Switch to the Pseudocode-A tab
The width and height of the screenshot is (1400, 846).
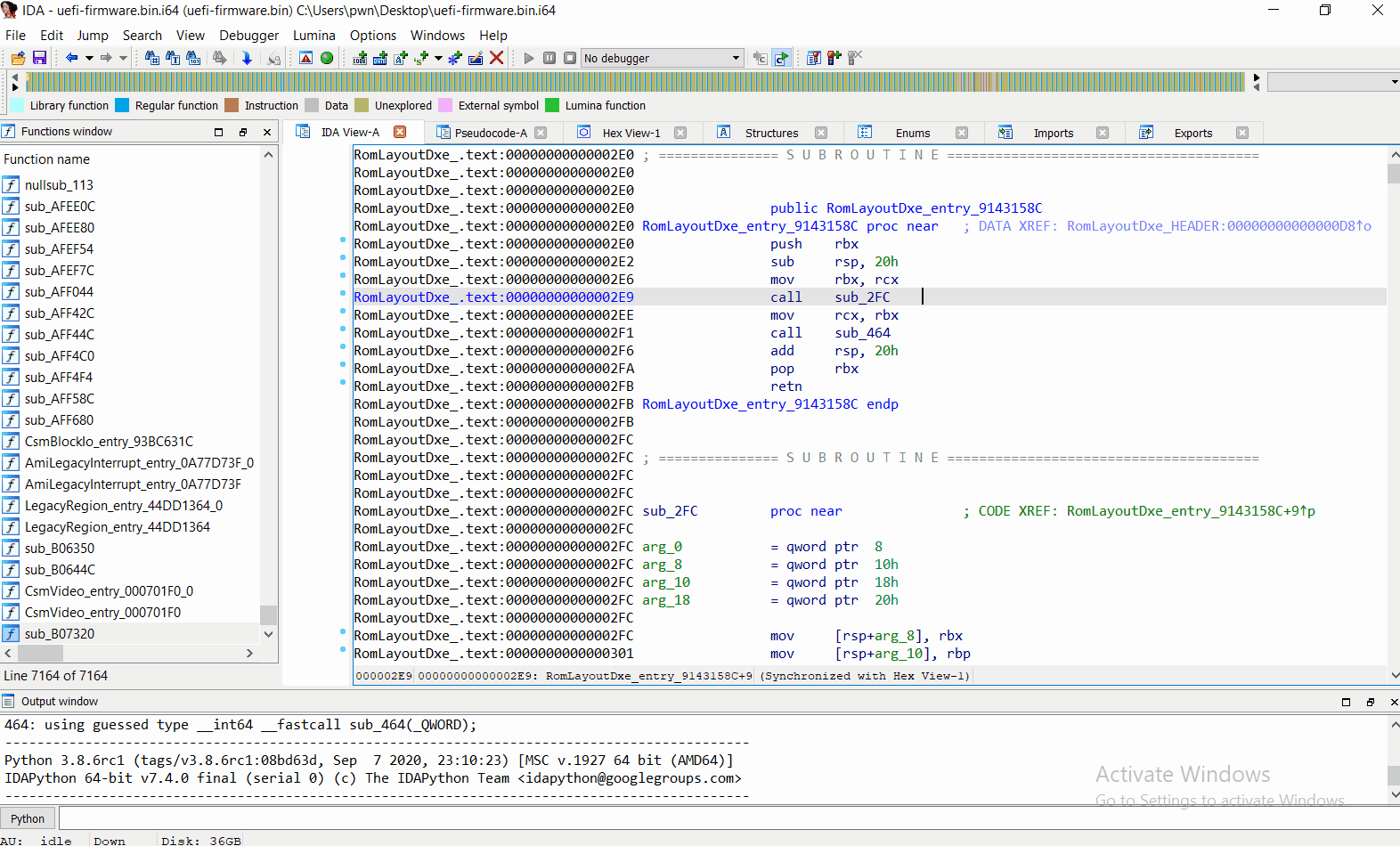click(490, 133)
